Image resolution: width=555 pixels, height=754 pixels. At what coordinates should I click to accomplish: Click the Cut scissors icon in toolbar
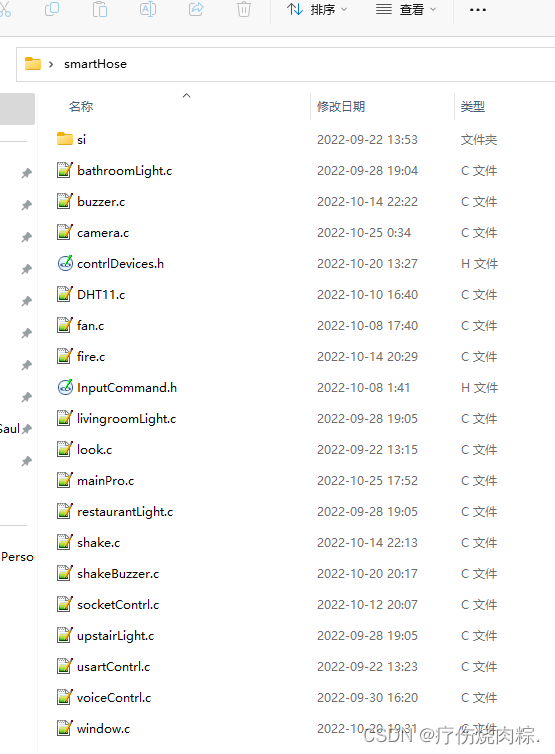click(5, 9)
